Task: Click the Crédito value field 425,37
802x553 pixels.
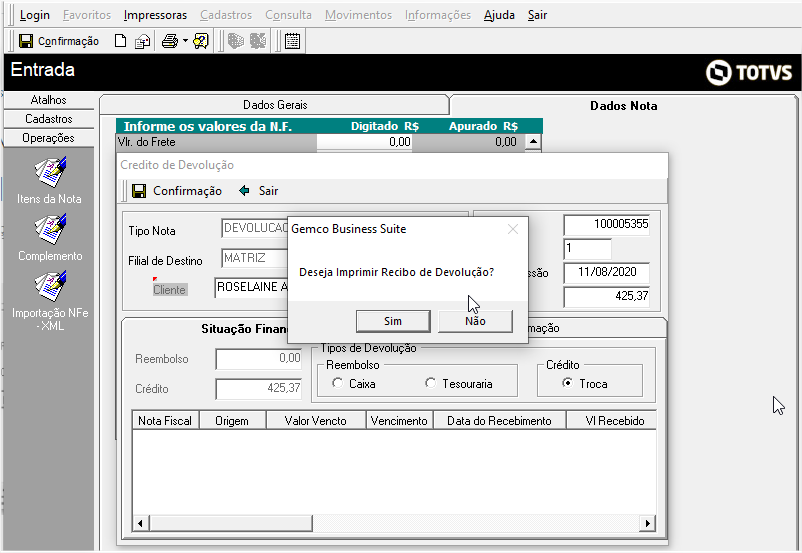Action: (x=259, y=389)
